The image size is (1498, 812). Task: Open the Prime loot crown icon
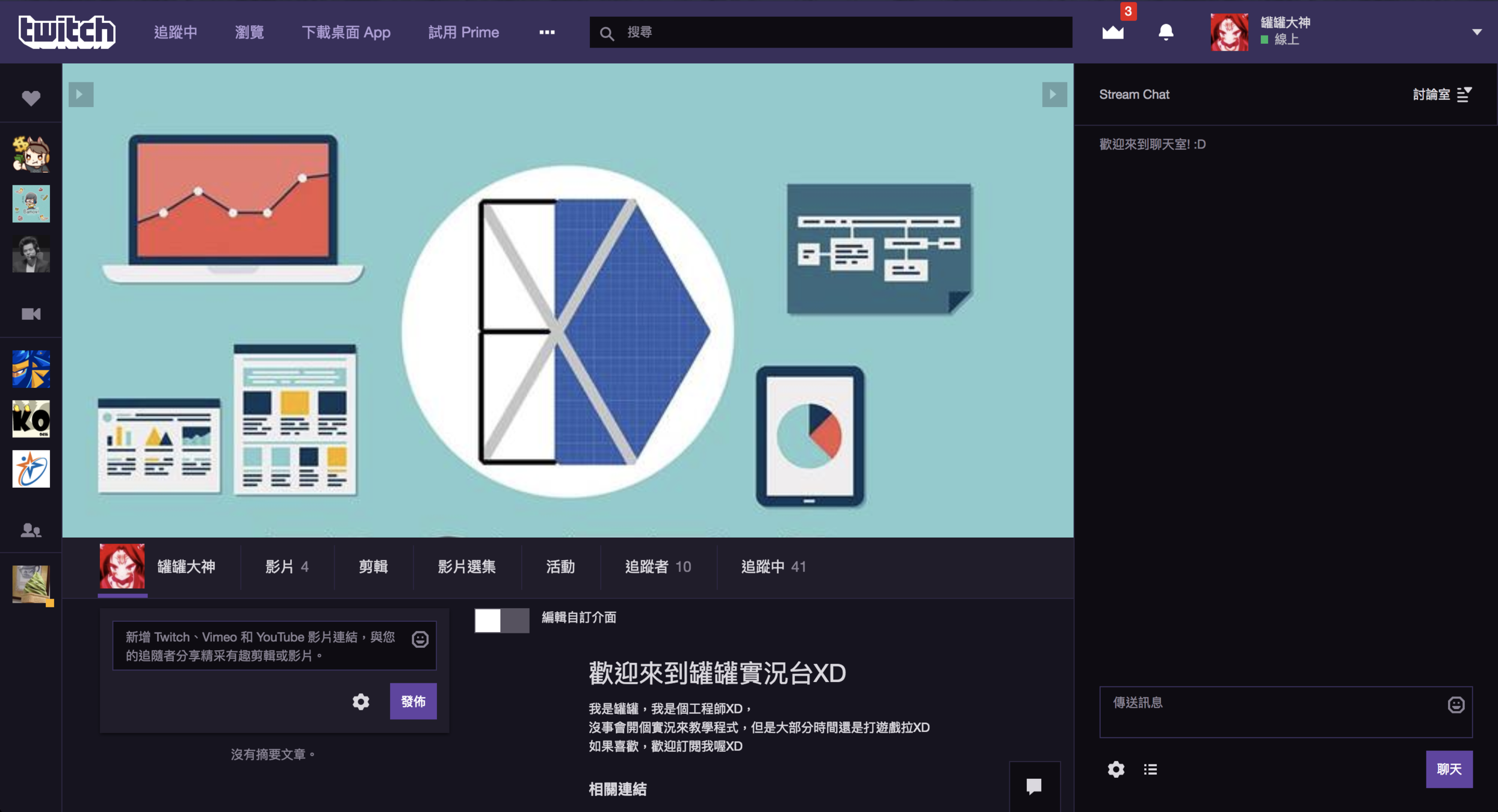tap(1113, 32)
